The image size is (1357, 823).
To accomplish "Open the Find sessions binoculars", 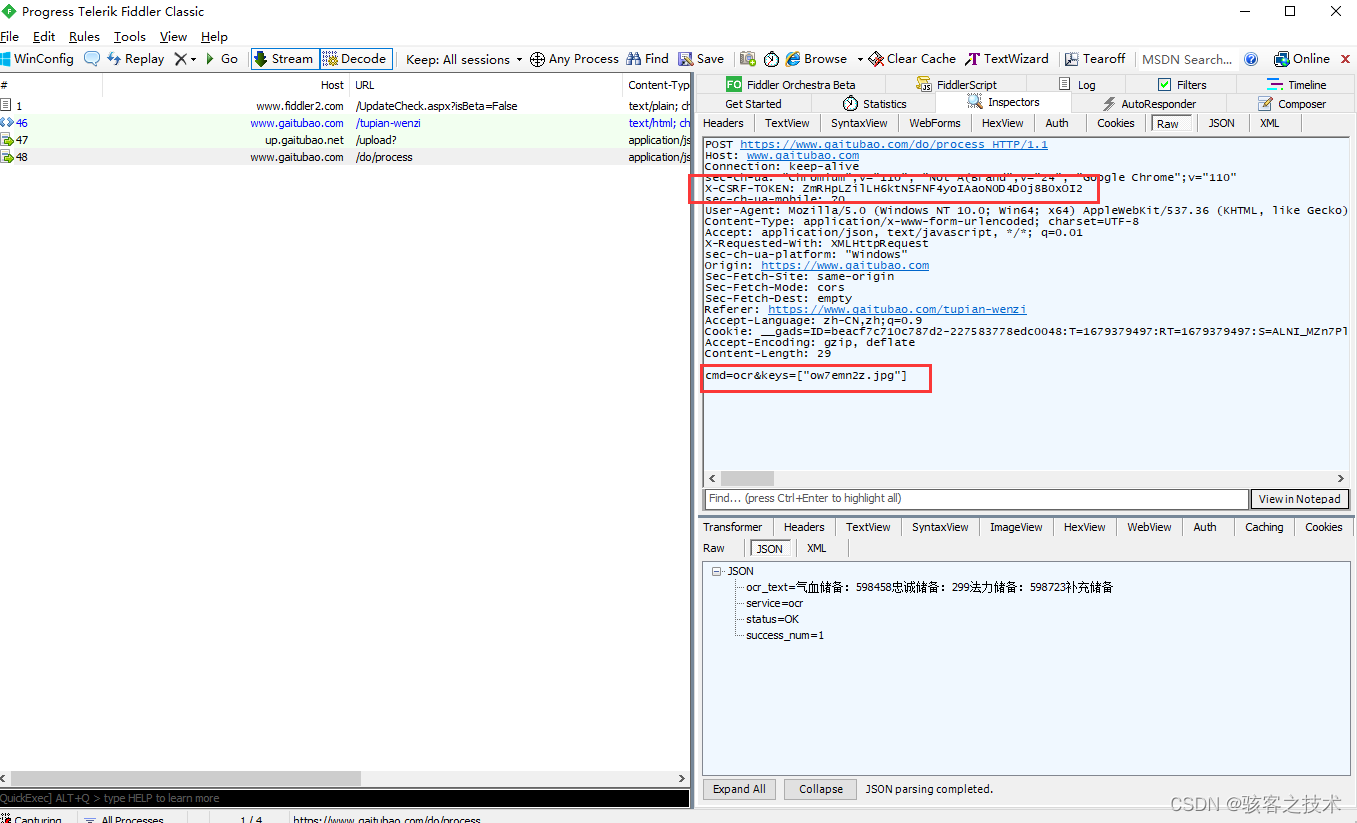I will pyautogui.click(x=648, y=59).
